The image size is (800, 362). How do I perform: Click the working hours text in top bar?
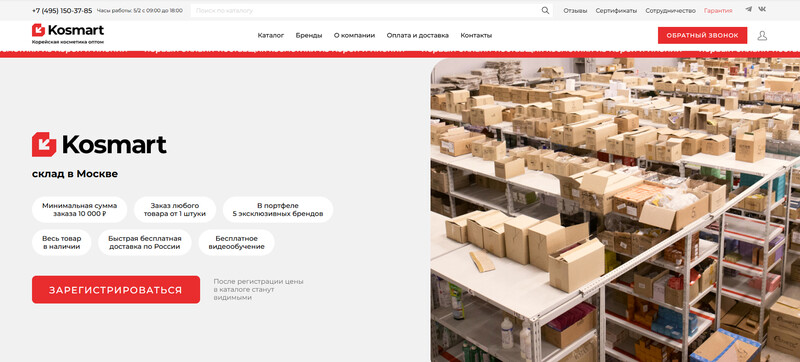139,10
